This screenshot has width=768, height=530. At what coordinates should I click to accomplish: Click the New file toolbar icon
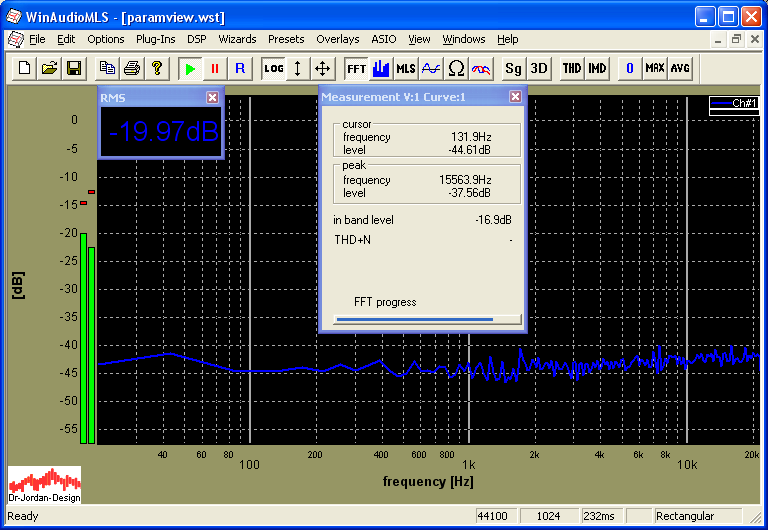click(22, 68)
